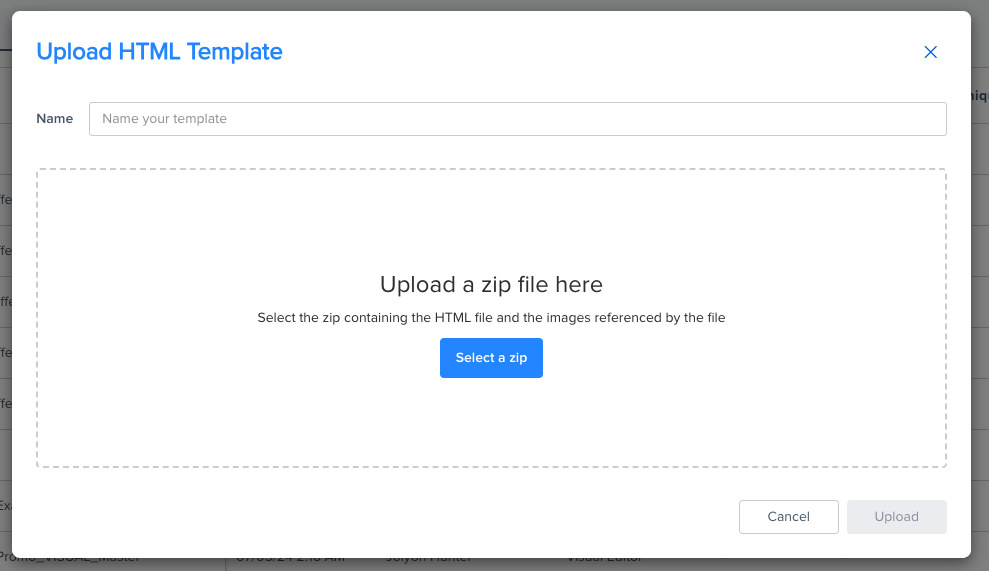Click the Upload button
Screen dimensions: 989x571
[x=896, y=517]
